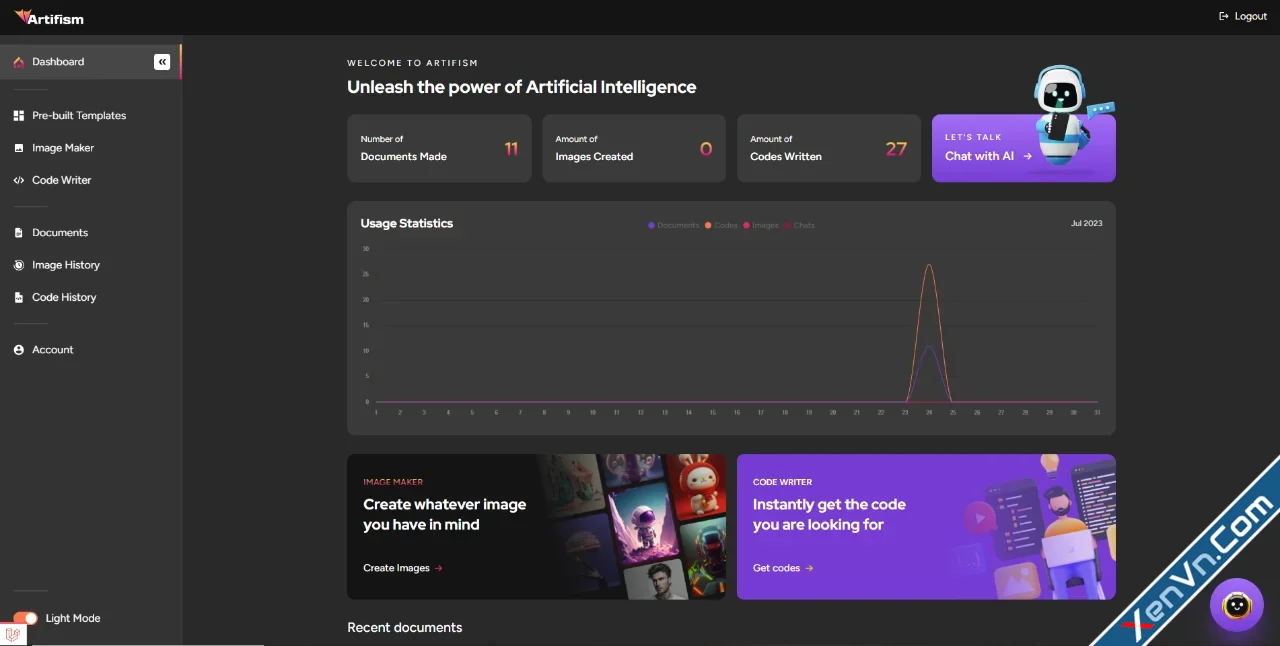This screenshot has width=1280, height=646.
Task: Click the Code History file icon
Action: click(x=18, y=297)
